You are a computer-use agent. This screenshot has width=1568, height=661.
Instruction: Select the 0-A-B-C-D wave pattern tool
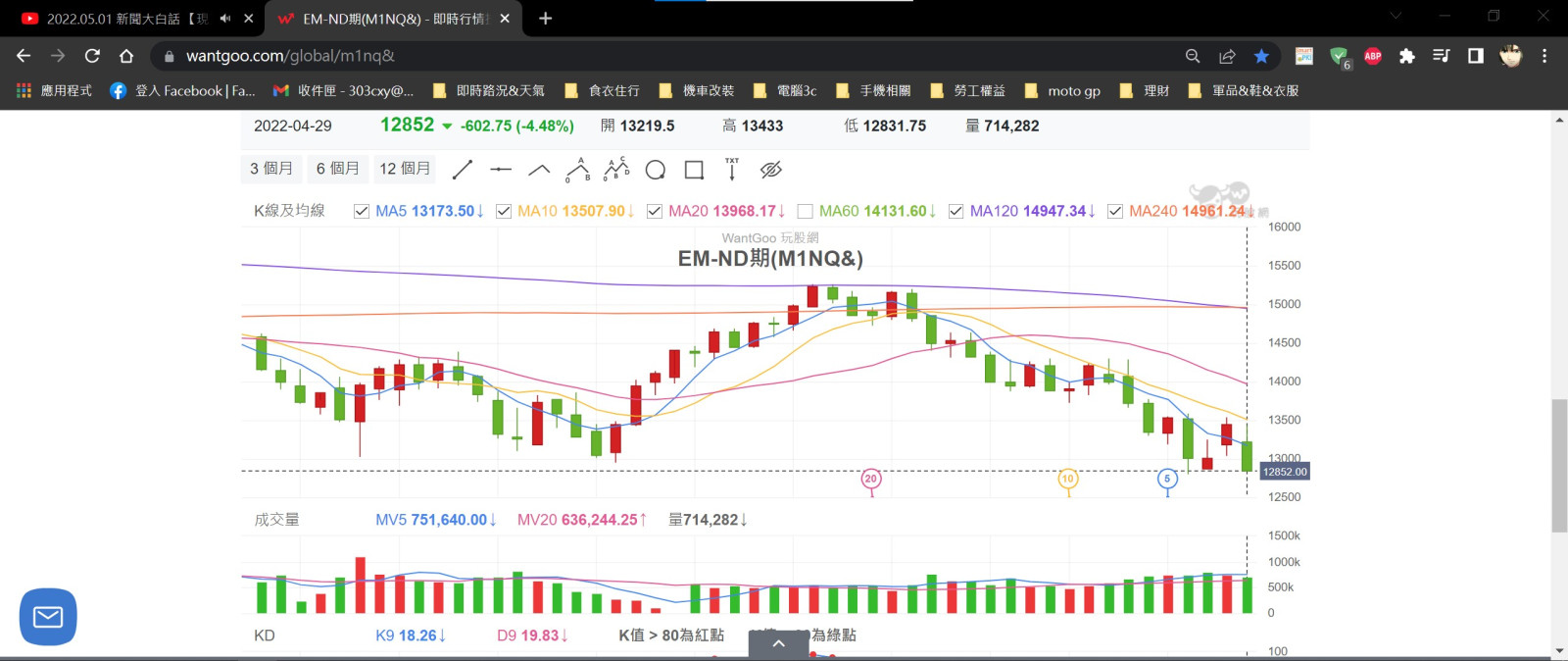(x=616, y=170)
